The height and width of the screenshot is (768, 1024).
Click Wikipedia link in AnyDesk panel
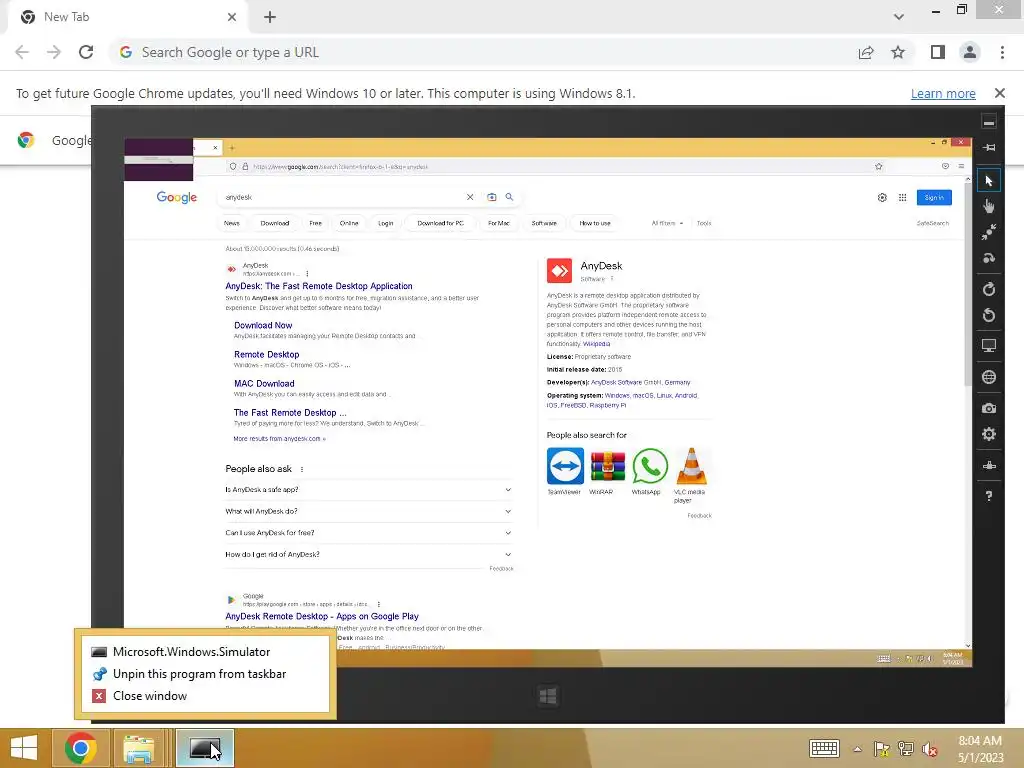pyautogui.click(x=597, y=344)
